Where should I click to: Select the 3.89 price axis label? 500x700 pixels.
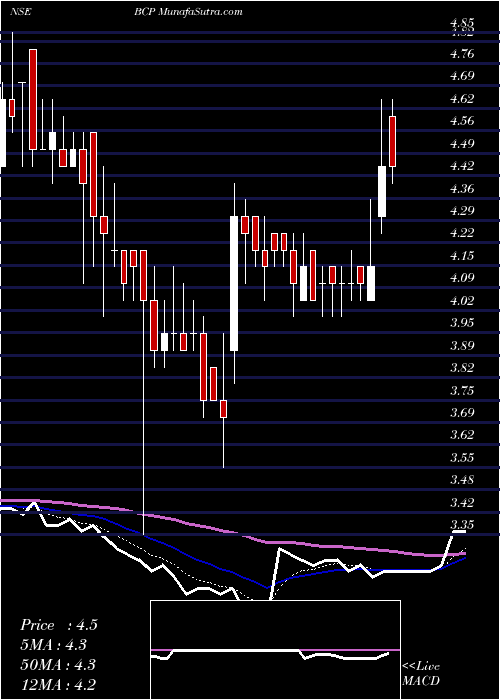(x=462, y=346)
